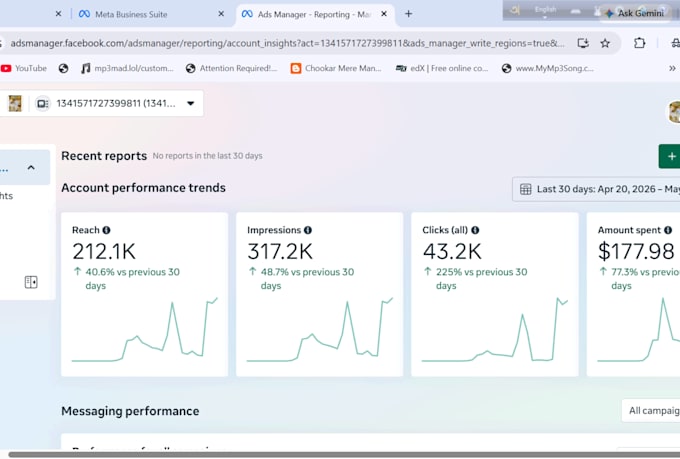
Task: Click the 225% vs previous 30 days text
Action: 481,279
